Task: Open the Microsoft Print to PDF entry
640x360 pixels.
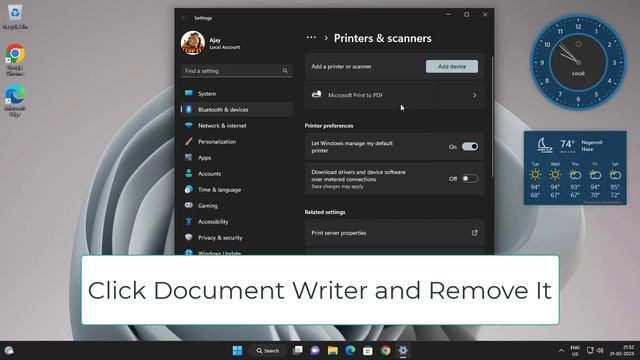Action: [394, 95]
